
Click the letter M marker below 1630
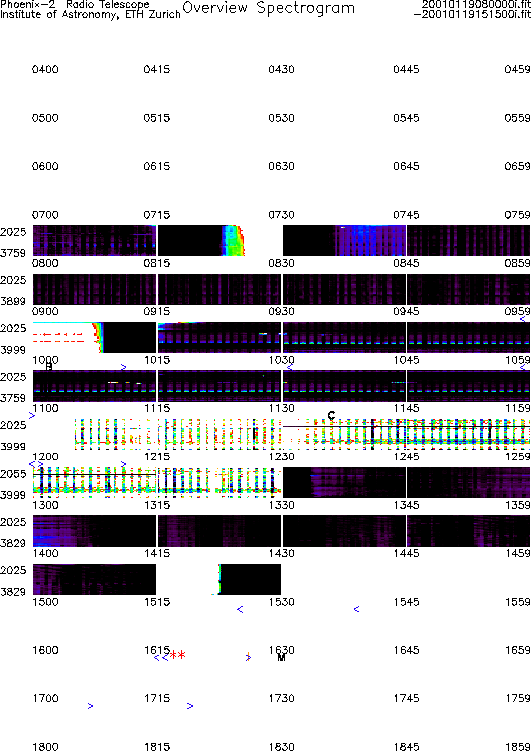coord(282,658)
